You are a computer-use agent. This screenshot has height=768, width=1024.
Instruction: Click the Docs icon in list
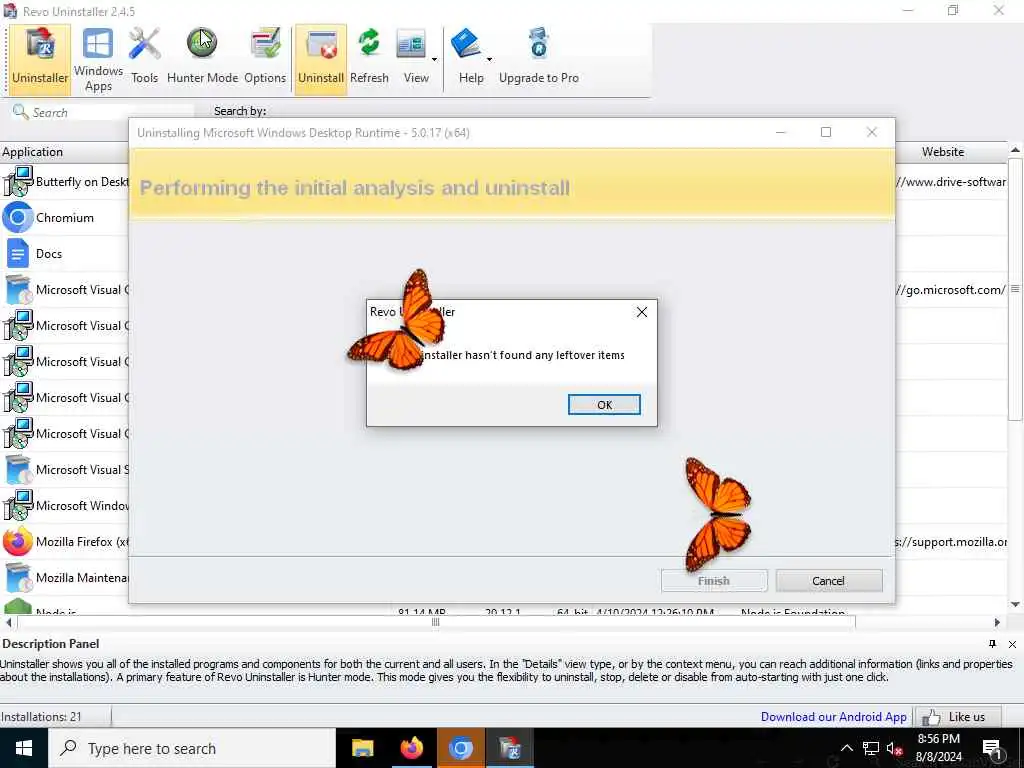[x=18, y=253]
